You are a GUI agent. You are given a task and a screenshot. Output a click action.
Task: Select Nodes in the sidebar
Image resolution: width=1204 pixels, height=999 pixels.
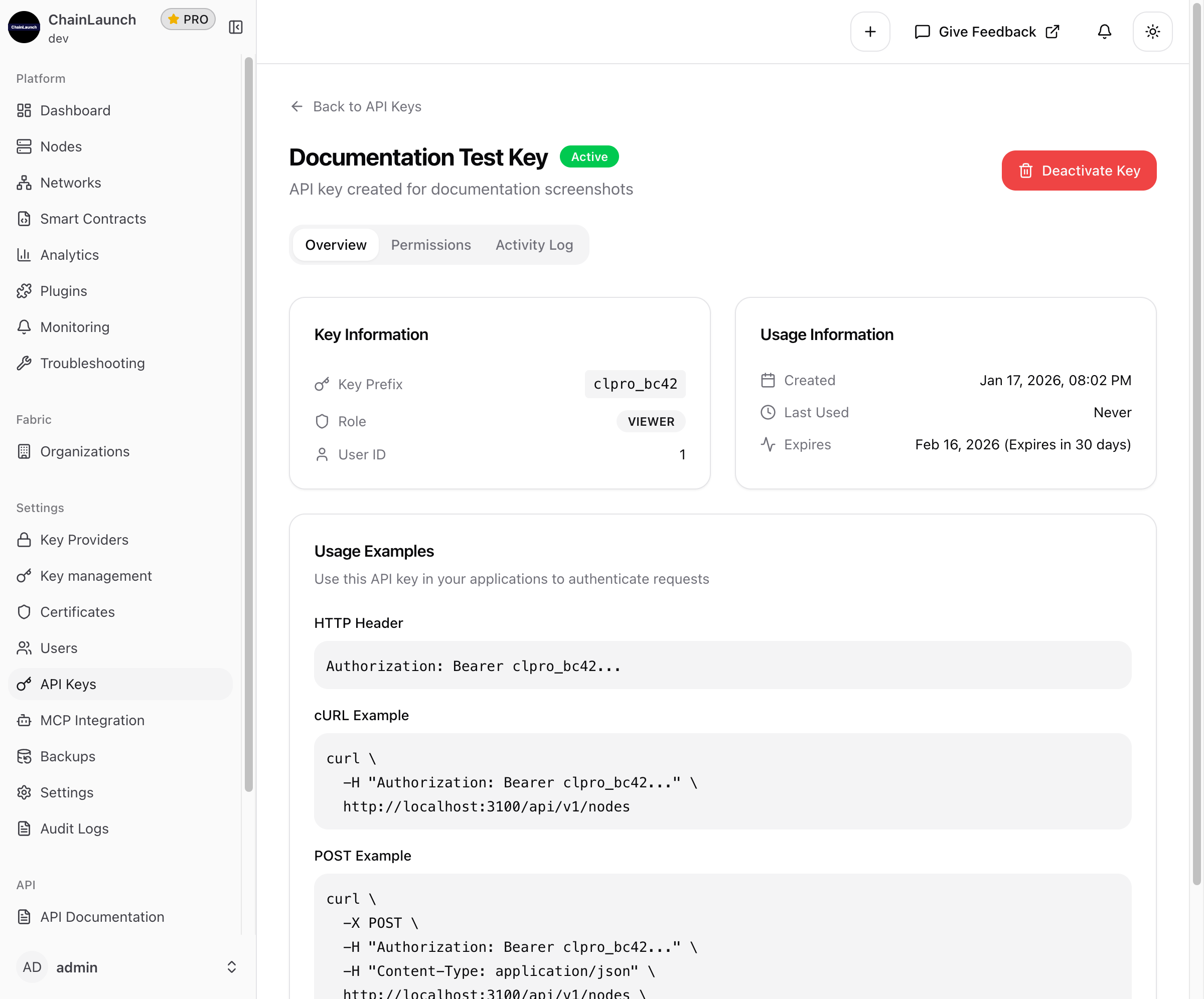pos(61,146)
